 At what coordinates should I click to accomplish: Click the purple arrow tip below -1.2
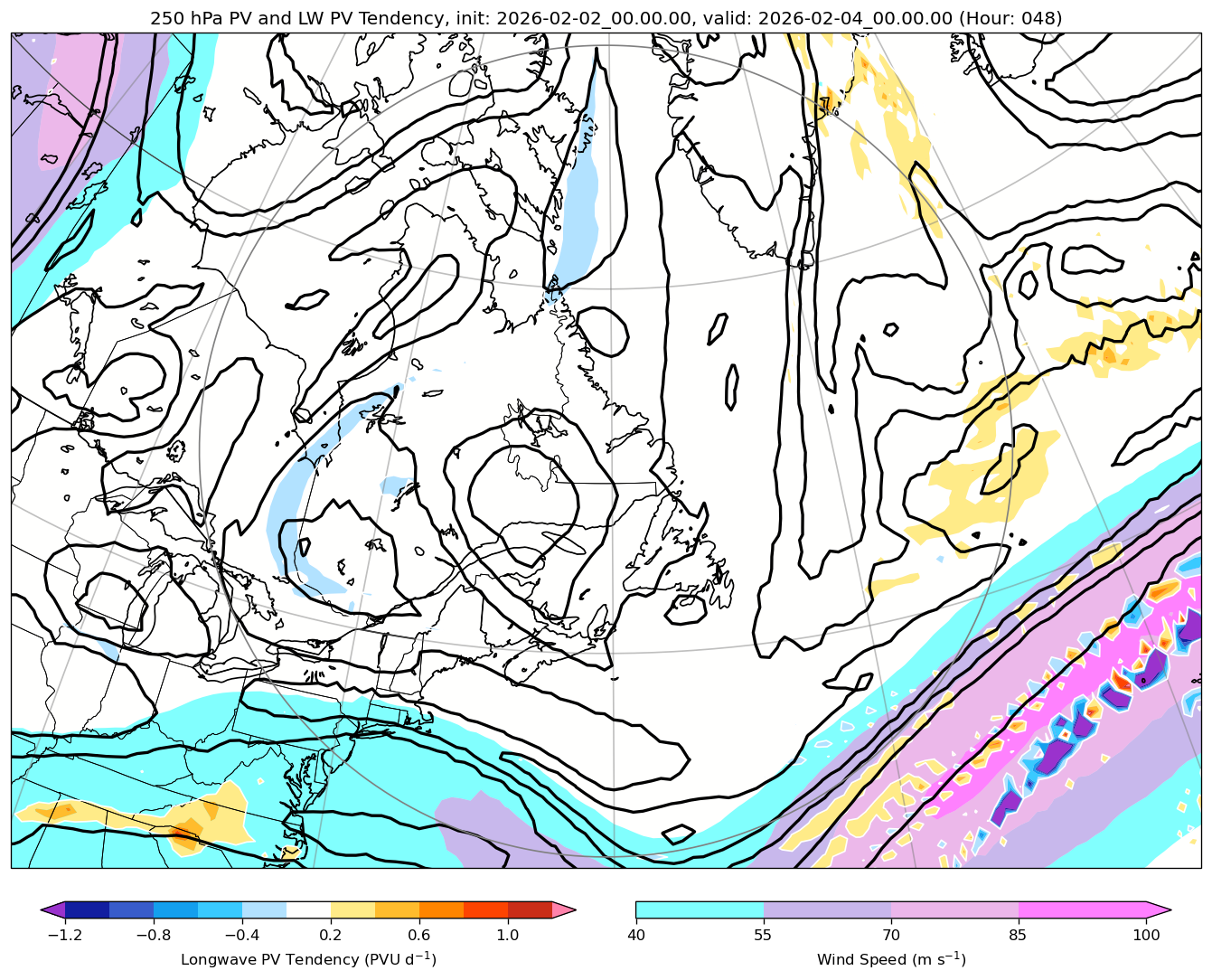point(52,909)
